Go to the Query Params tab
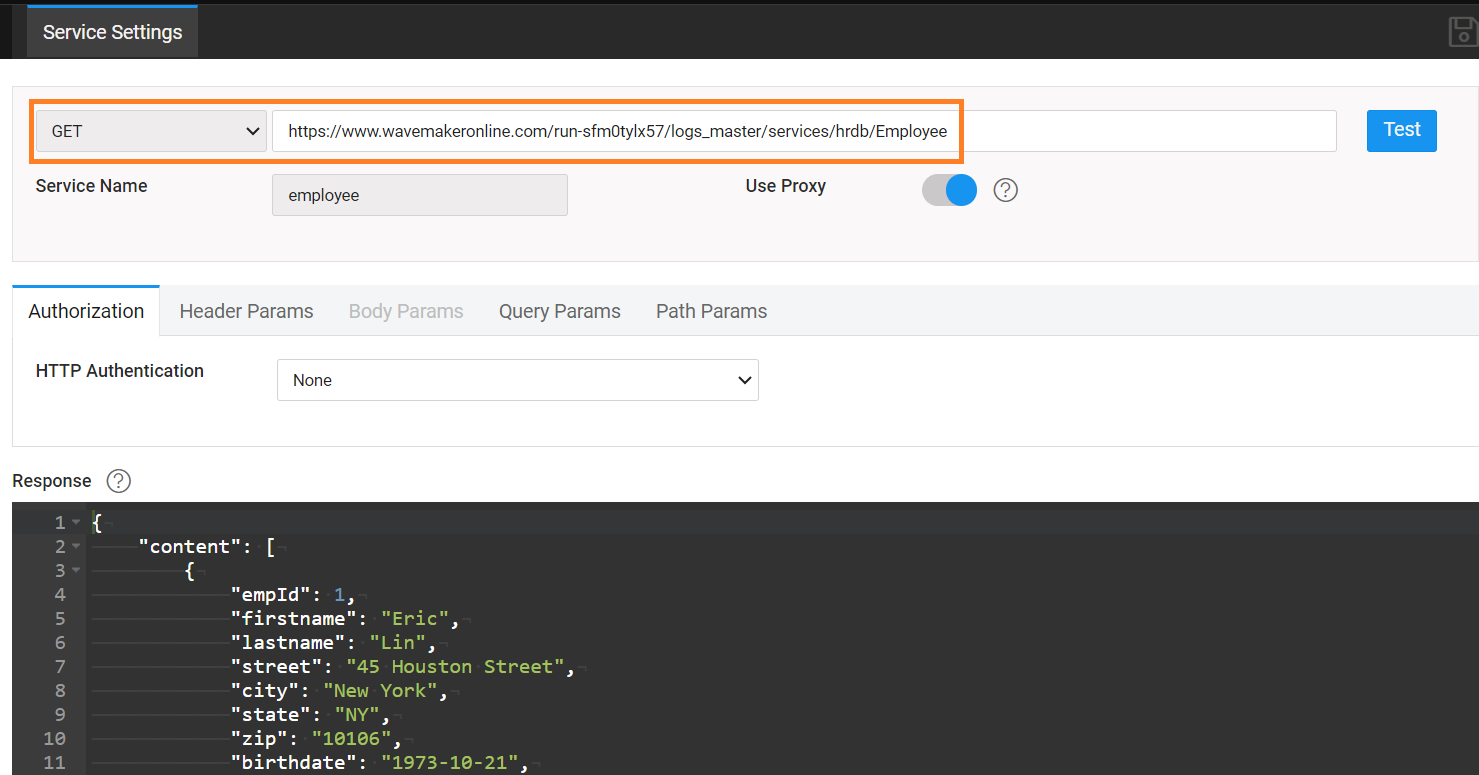Image resolution: width=1479 pixels, height=775 pixels. (559, 311)
